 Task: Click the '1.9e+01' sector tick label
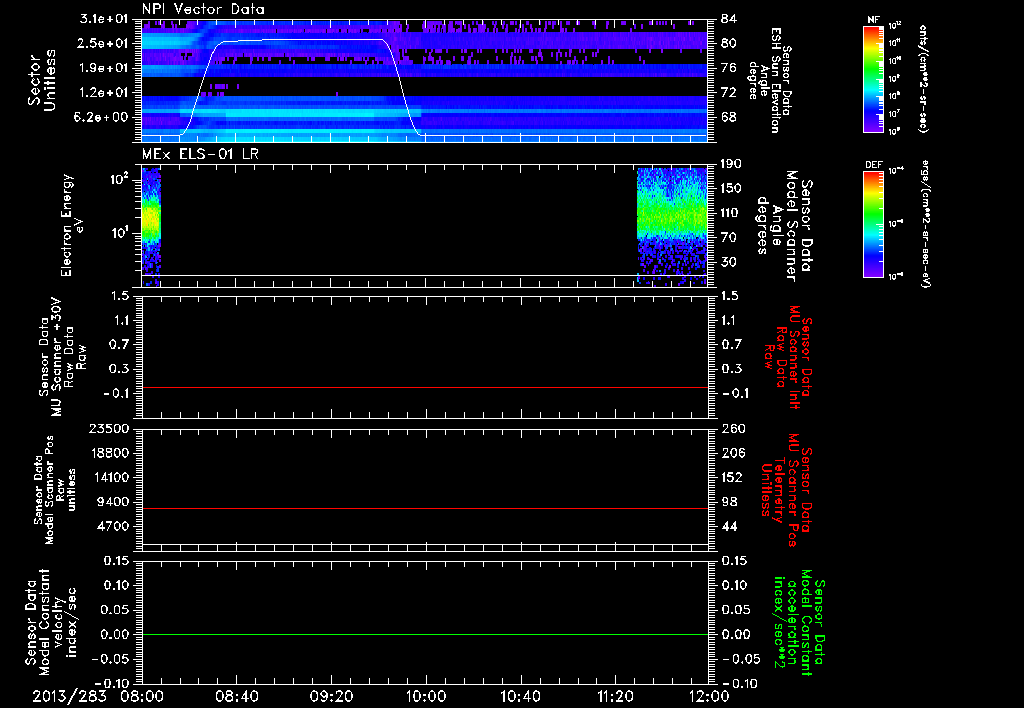tap(104, 68)
